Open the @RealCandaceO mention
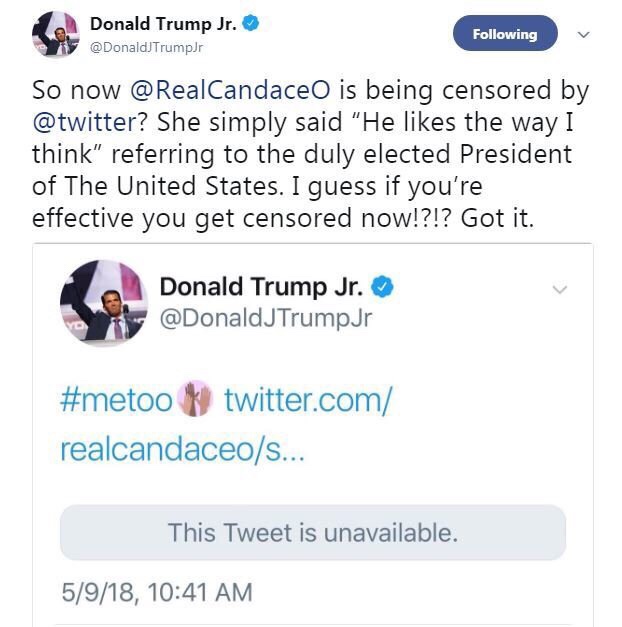This screenshot has height=627, width=622. [232, 92]
